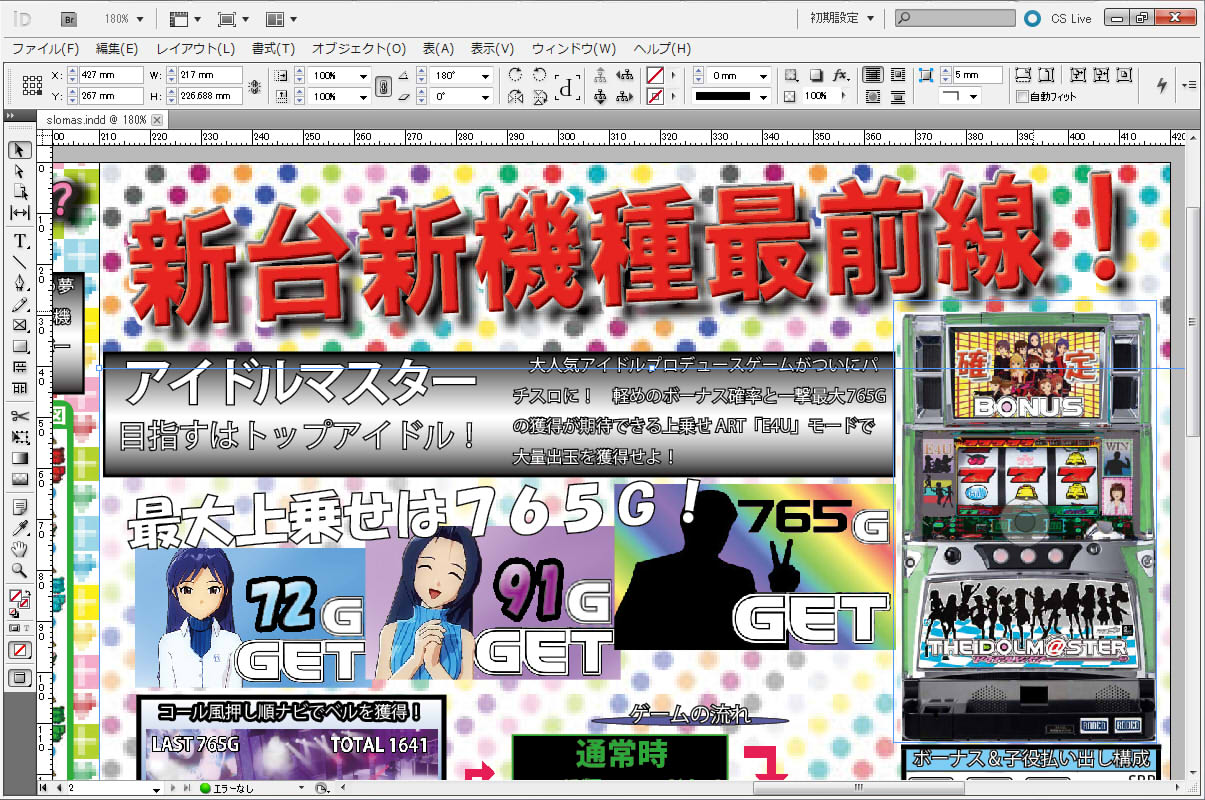Open scale X percentage dropdown
Image resolution: width=1205 pixels, height=800 pixels.
364,75
